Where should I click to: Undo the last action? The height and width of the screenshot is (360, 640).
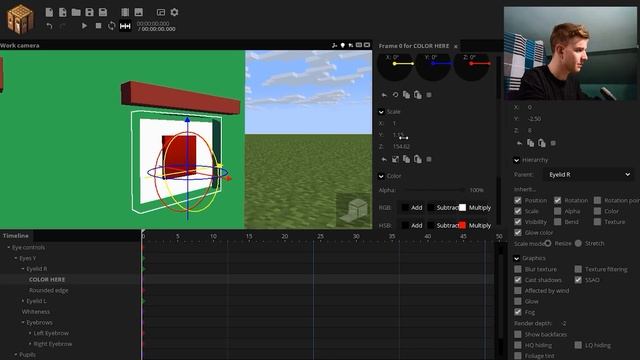pos(49,26)
